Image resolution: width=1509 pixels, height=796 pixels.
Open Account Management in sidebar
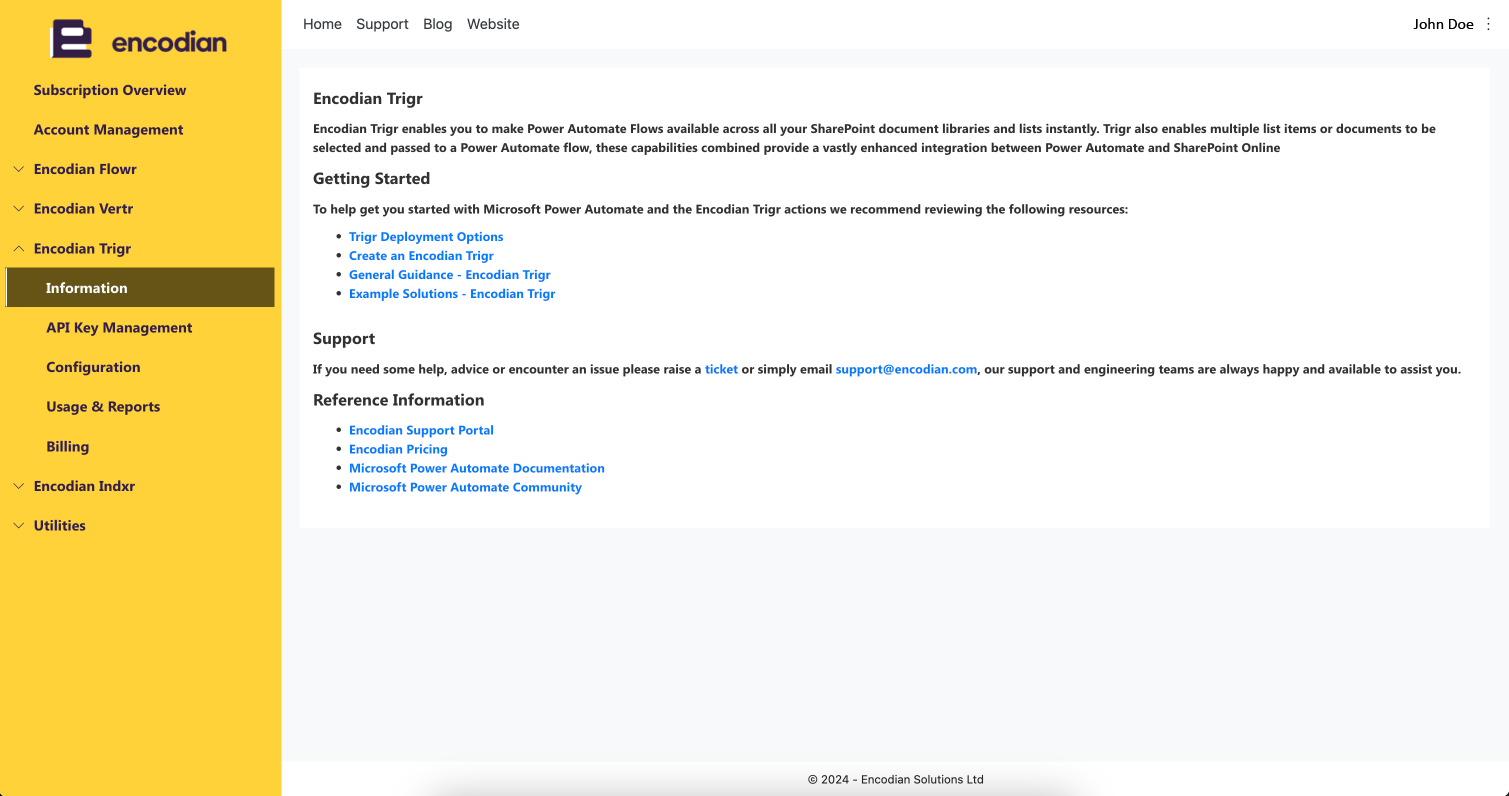coord(108,130)
